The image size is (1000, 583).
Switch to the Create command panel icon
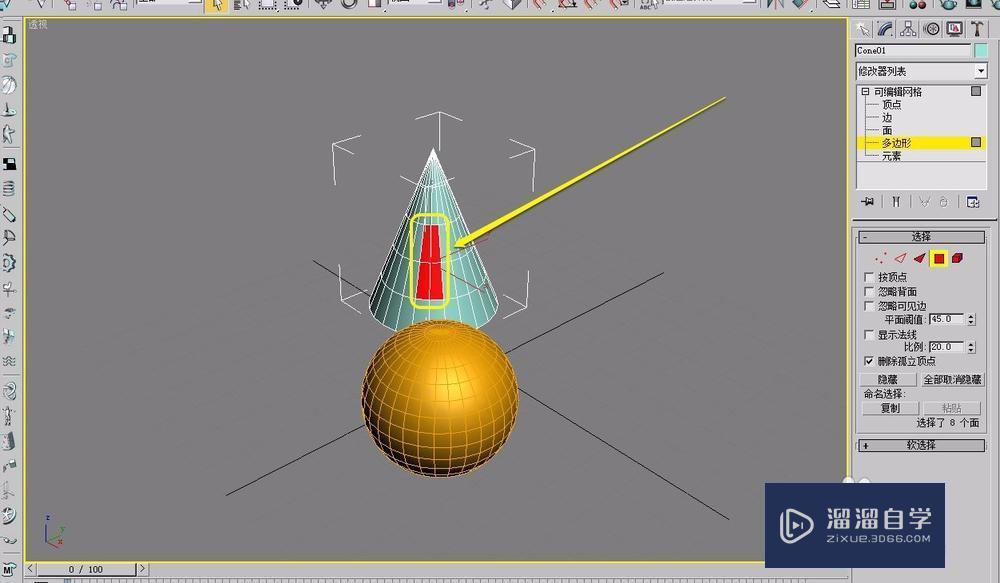point(865,29)
